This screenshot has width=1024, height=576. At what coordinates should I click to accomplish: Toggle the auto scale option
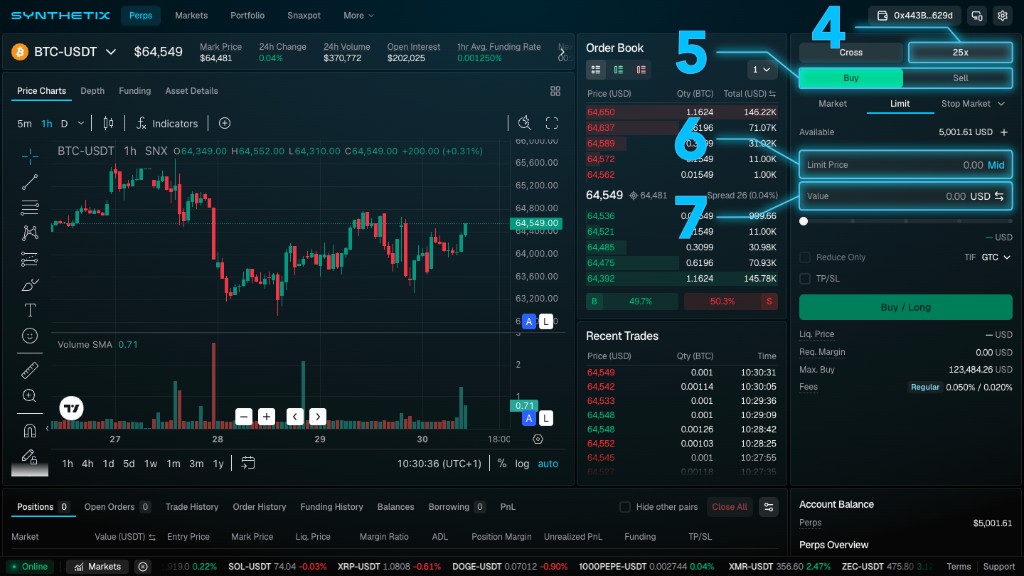(548, 463)
